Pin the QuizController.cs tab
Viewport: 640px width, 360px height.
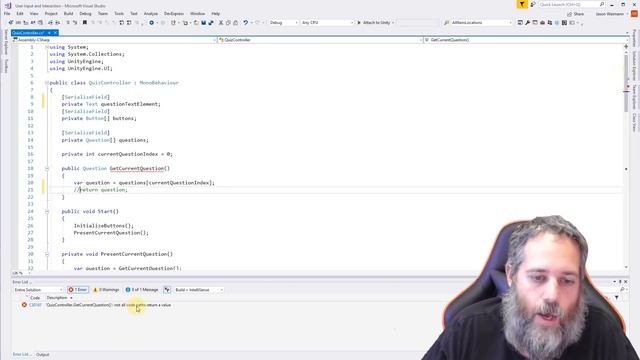49,33
